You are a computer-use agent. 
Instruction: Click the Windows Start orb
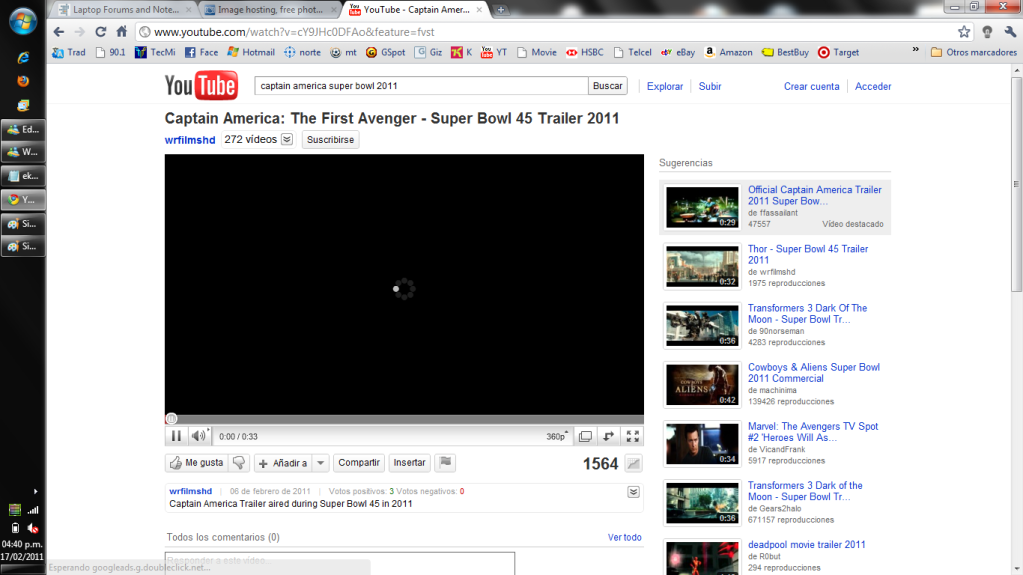pyautogui.click(x=23, y=21)
